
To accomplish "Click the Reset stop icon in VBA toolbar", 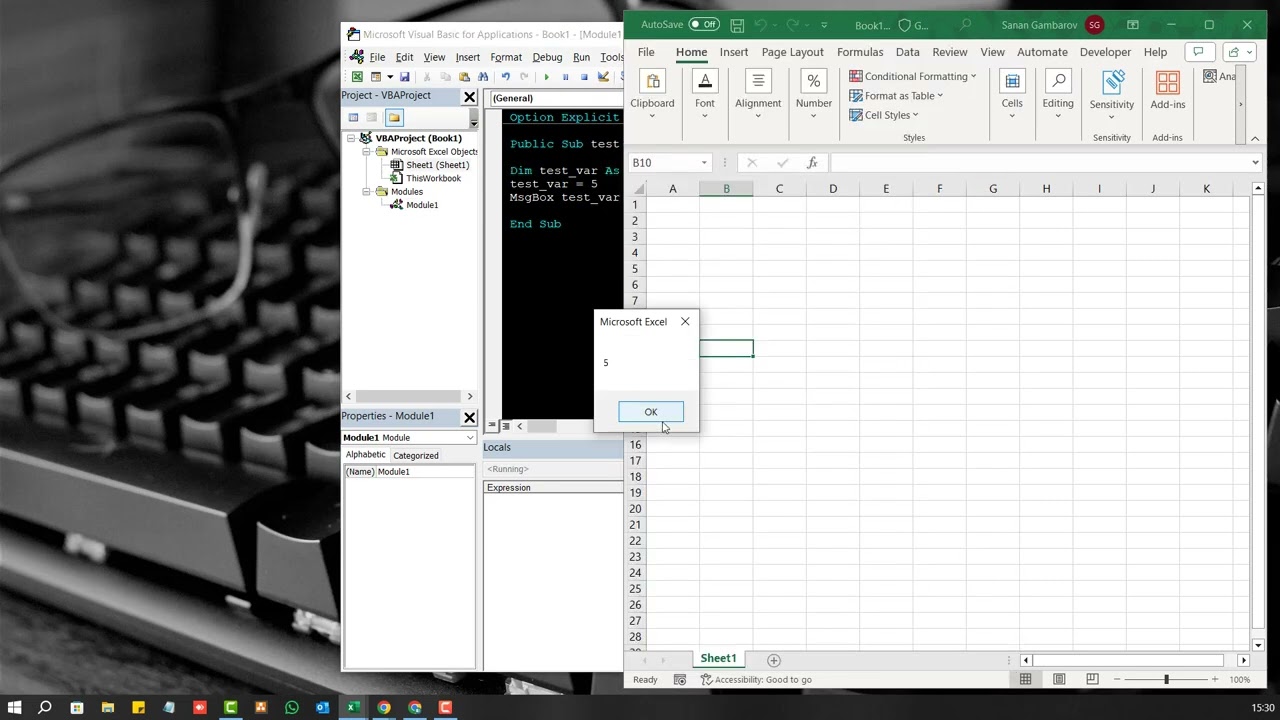I will click(x=584, y=77).
